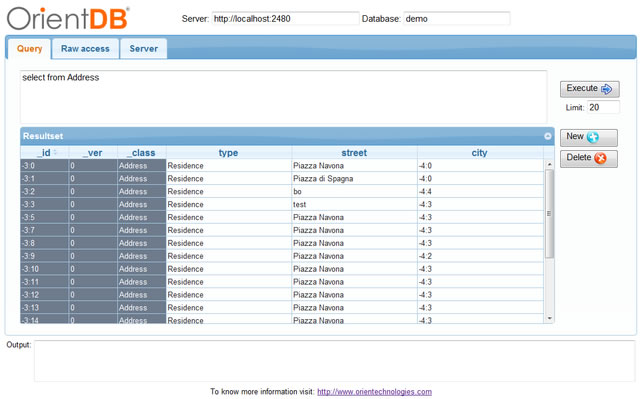Select the Query tab

[29, 49]
